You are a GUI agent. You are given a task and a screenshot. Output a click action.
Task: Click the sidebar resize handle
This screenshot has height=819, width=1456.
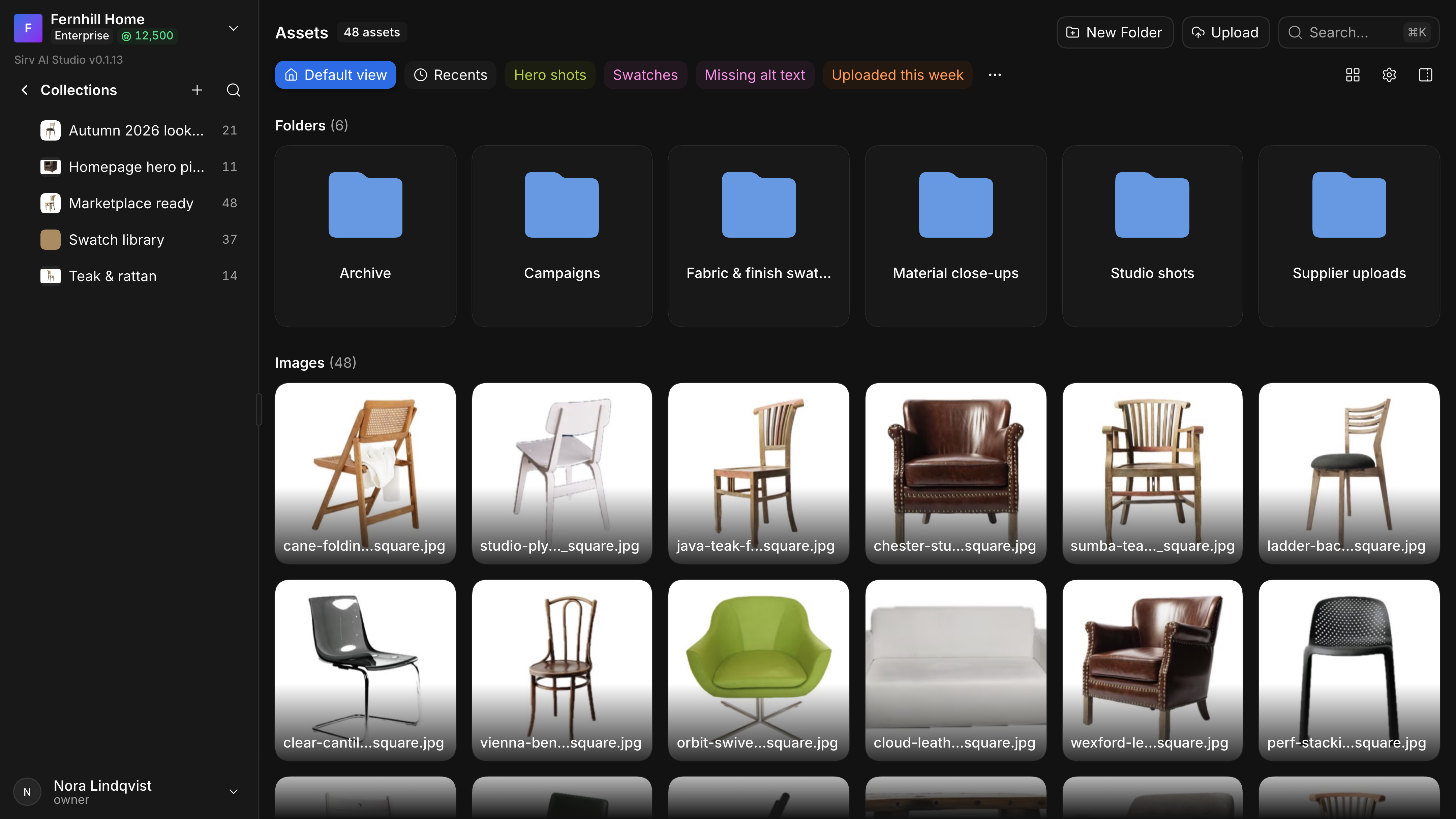259,409
